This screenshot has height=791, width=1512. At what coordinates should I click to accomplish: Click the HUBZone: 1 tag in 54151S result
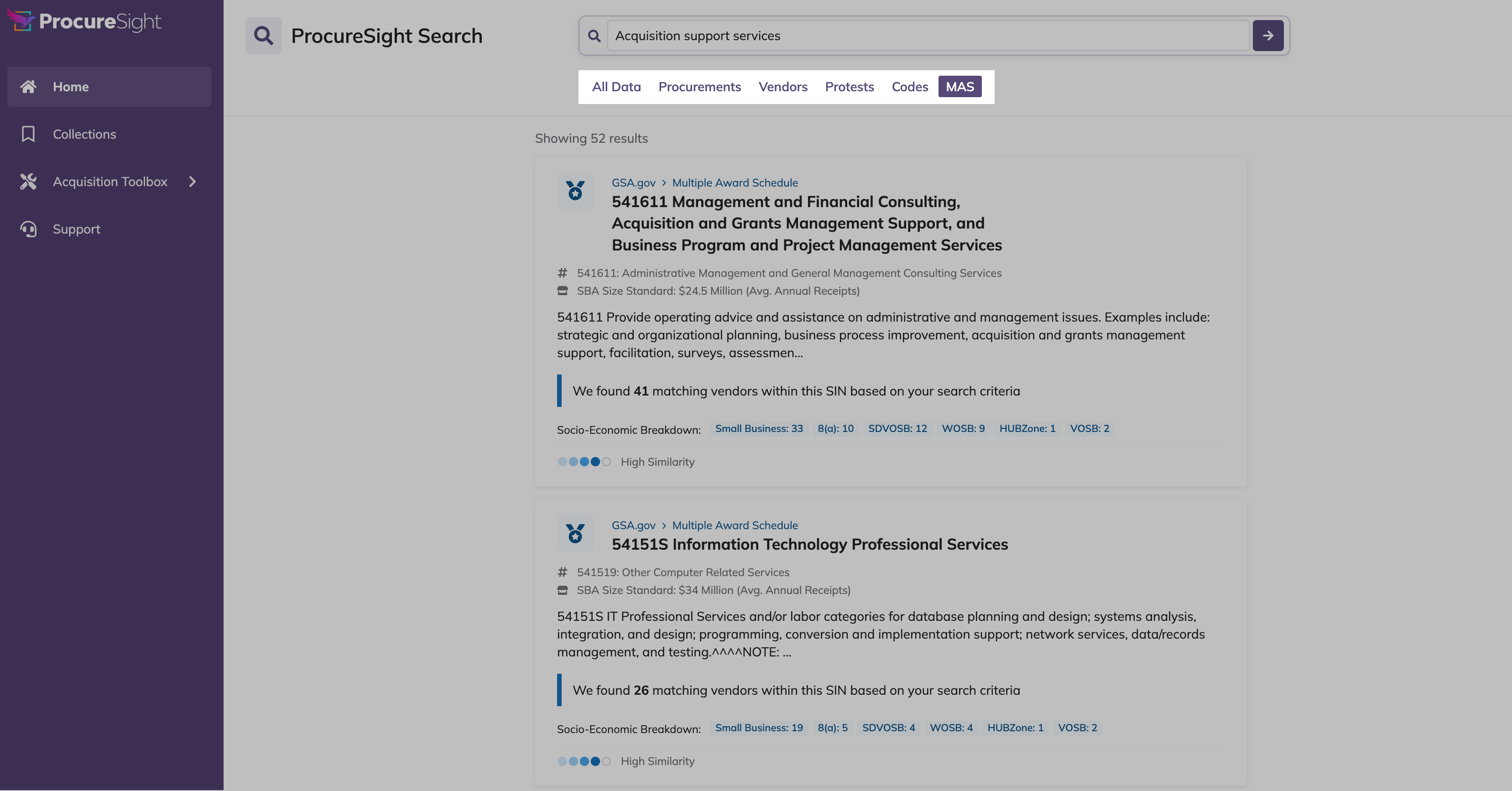click(x=1016, y=728)
